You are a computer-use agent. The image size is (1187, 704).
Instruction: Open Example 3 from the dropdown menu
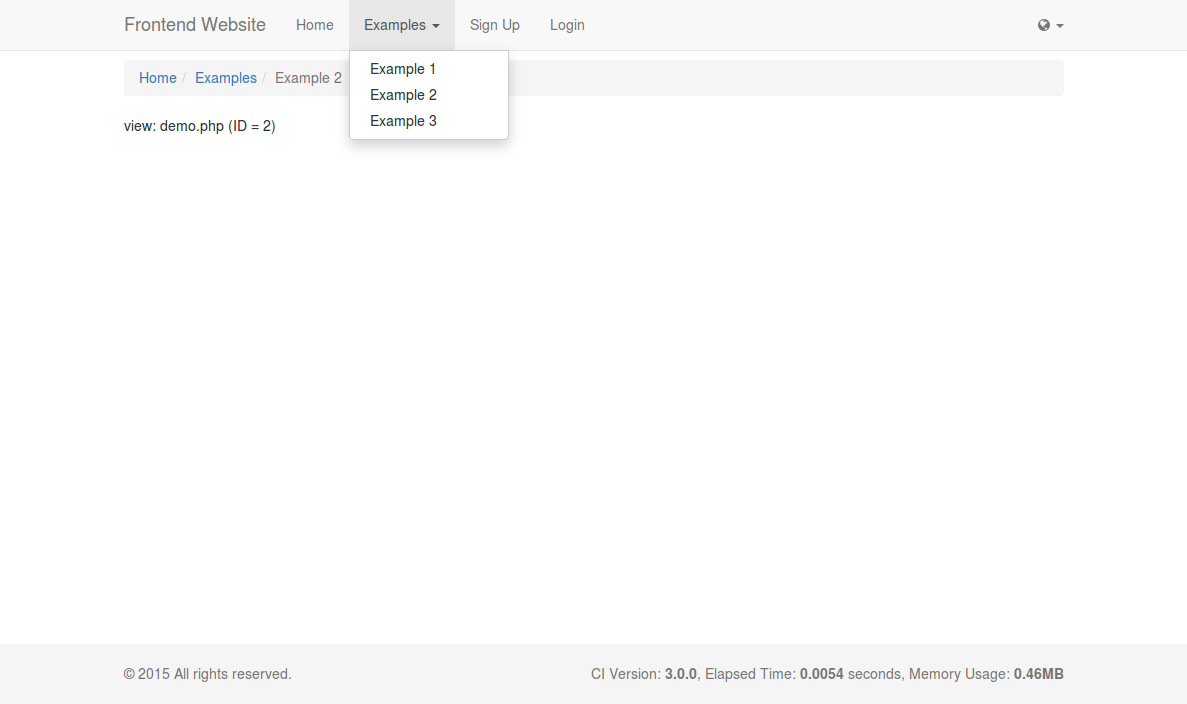(403, 121)
